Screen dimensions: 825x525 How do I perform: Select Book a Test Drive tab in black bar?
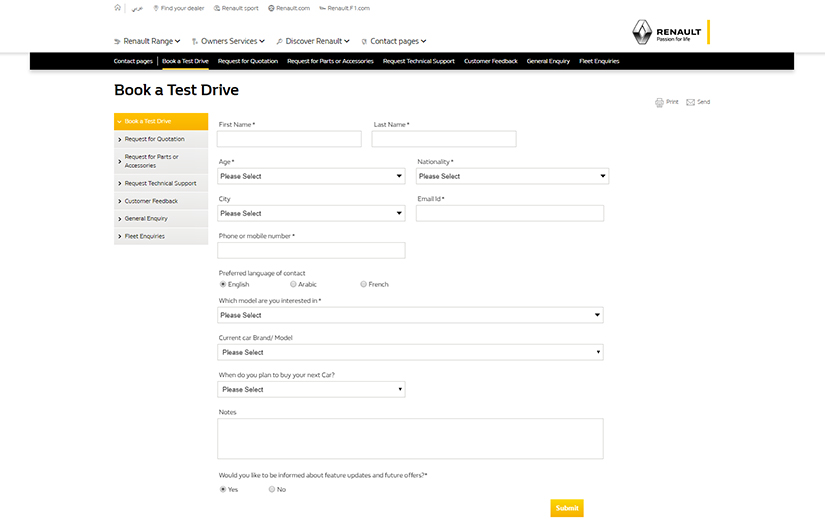tap(185, 61)
